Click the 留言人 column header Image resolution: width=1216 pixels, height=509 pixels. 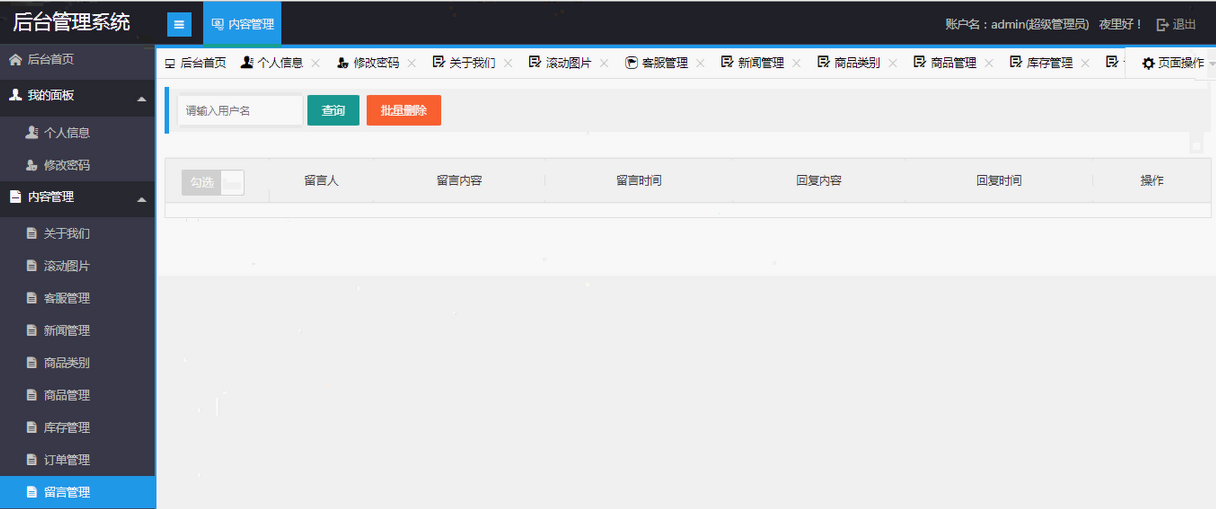(321, 181)
